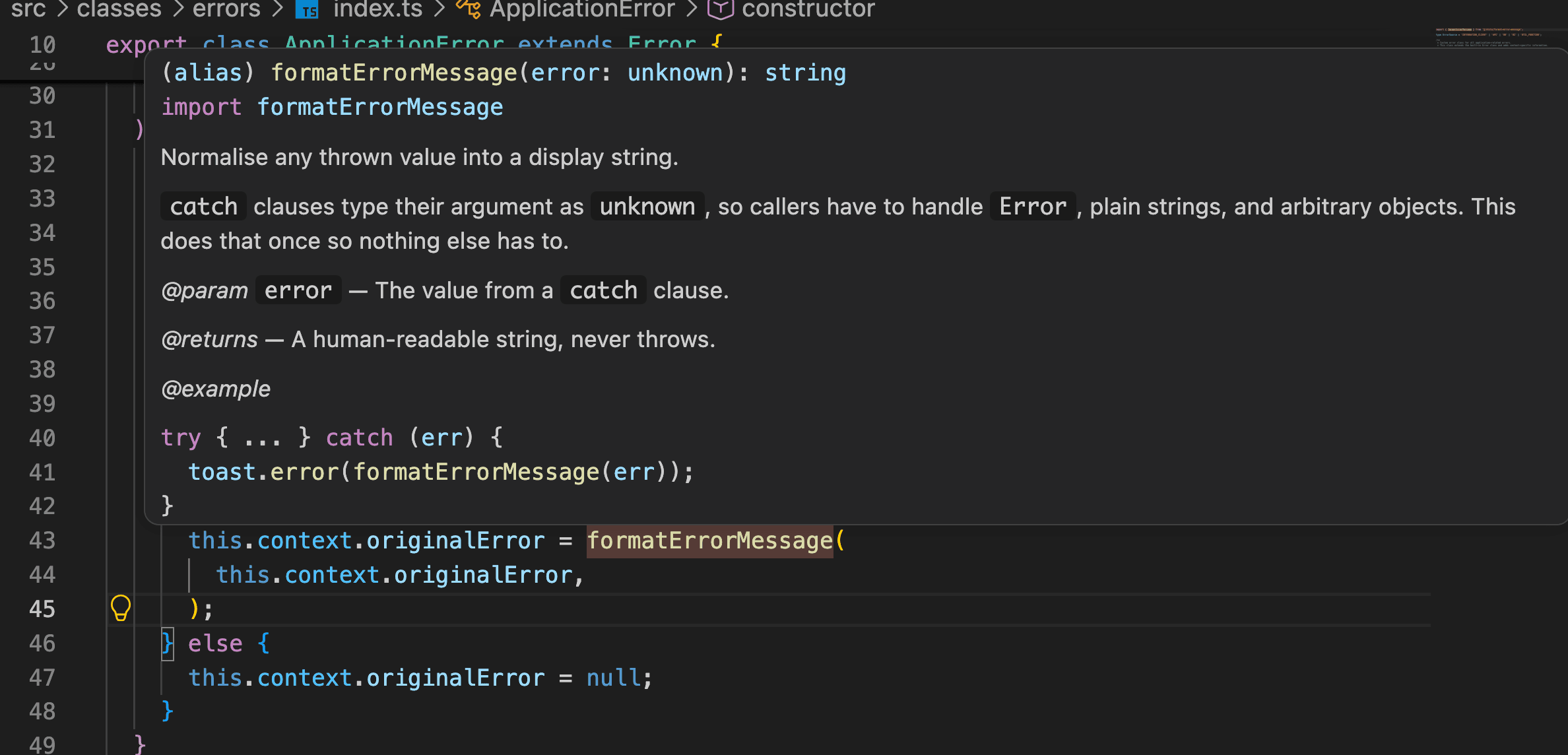1568x755 pixels.
Task: Expand the chevron between classes and errors
Action: coord(178,9)
